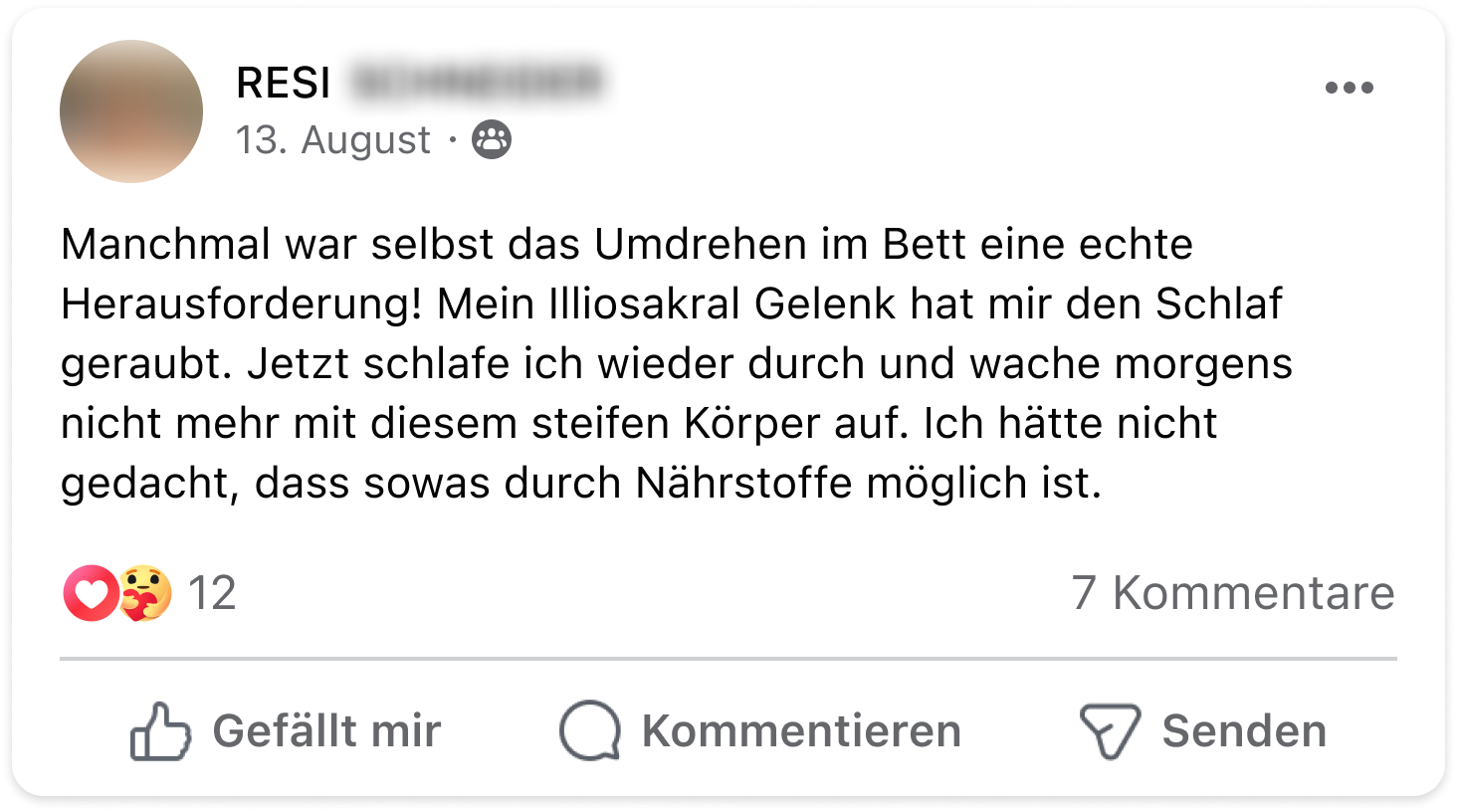Click the thumbs-up like icon

pyautogui.click(x=159, y=731)
